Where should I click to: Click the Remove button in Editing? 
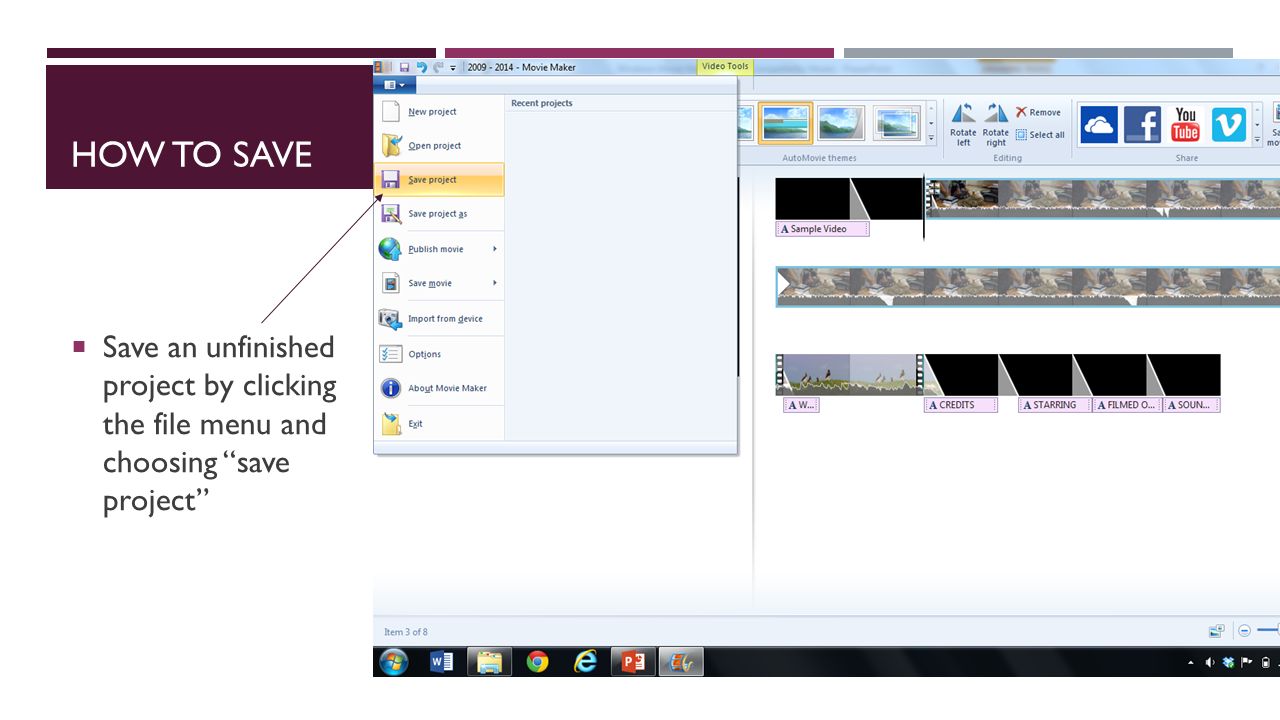click(1039, 112)
